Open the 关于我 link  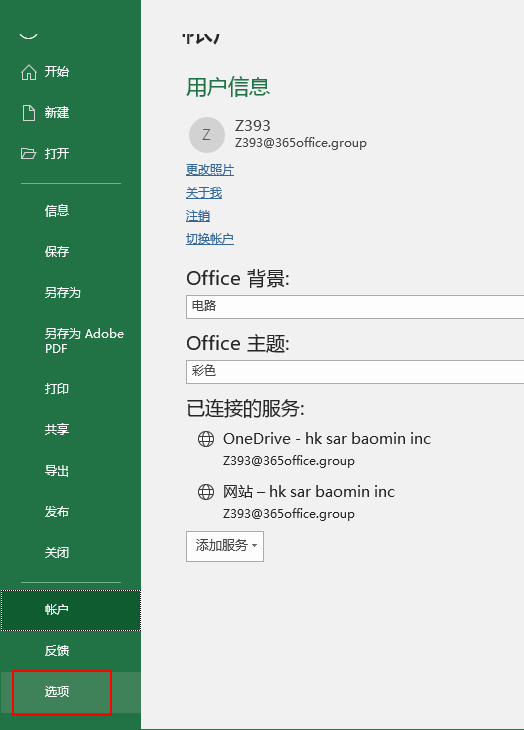click(204, 193)
